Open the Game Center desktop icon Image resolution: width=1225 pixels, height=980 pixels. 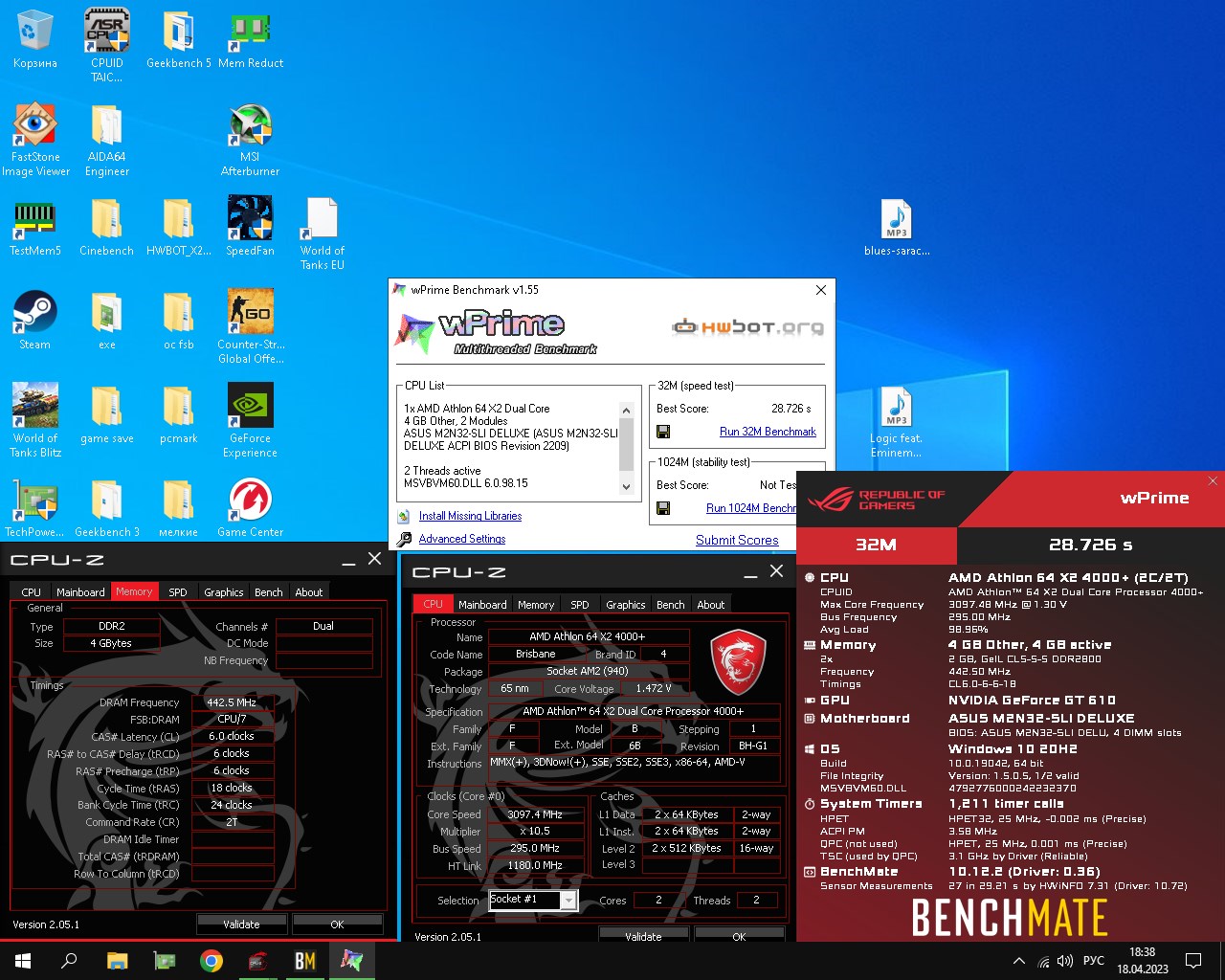coord(251,508)
